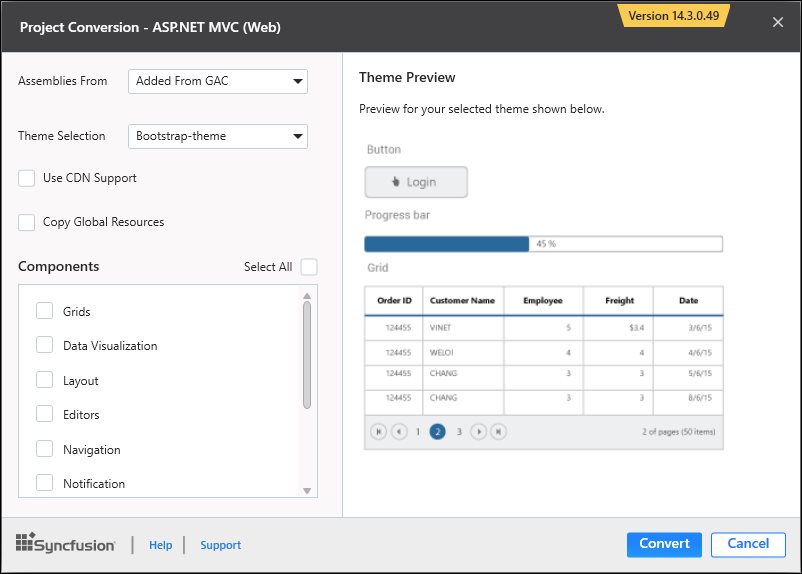Click components list scroll down arrow
802x574 pixels.
click(307, 491)
